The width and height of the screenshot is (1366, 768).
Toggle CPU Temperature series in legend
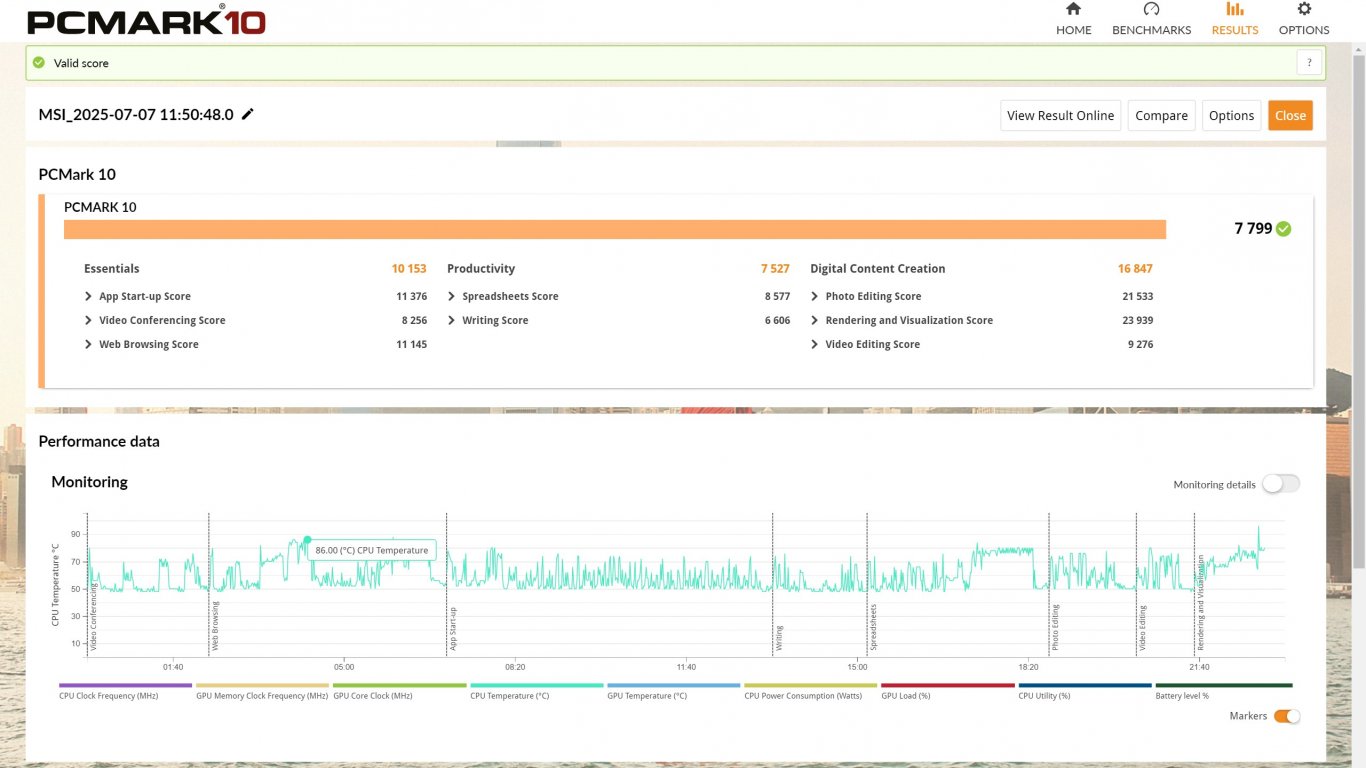pyautogui.click(x=536, y=692)
